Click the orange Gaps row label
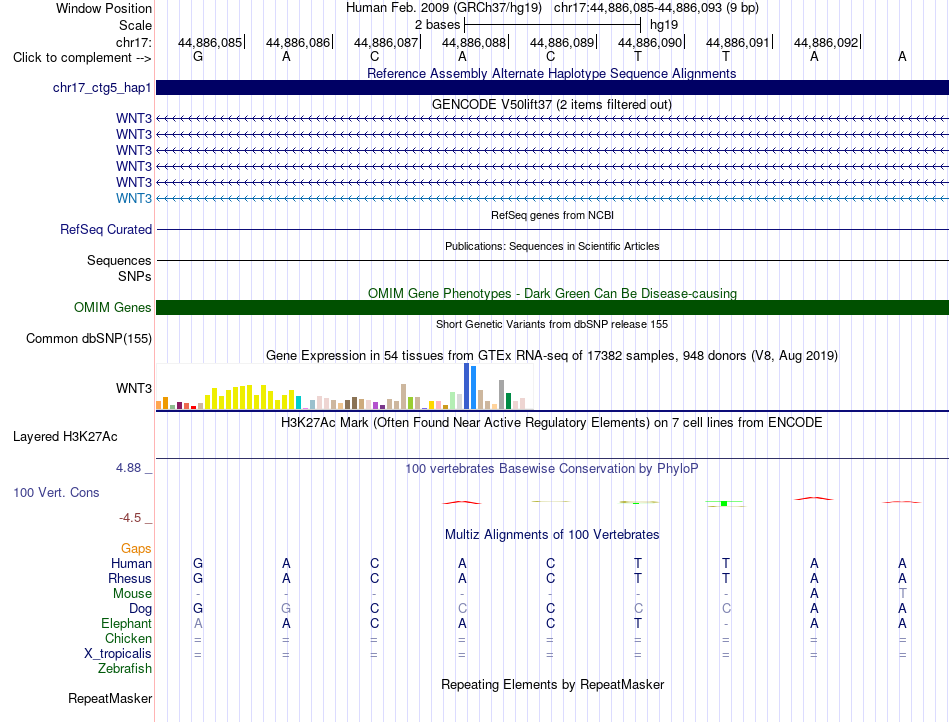Viewport: 950px width, 722px height. pos(136,548)
